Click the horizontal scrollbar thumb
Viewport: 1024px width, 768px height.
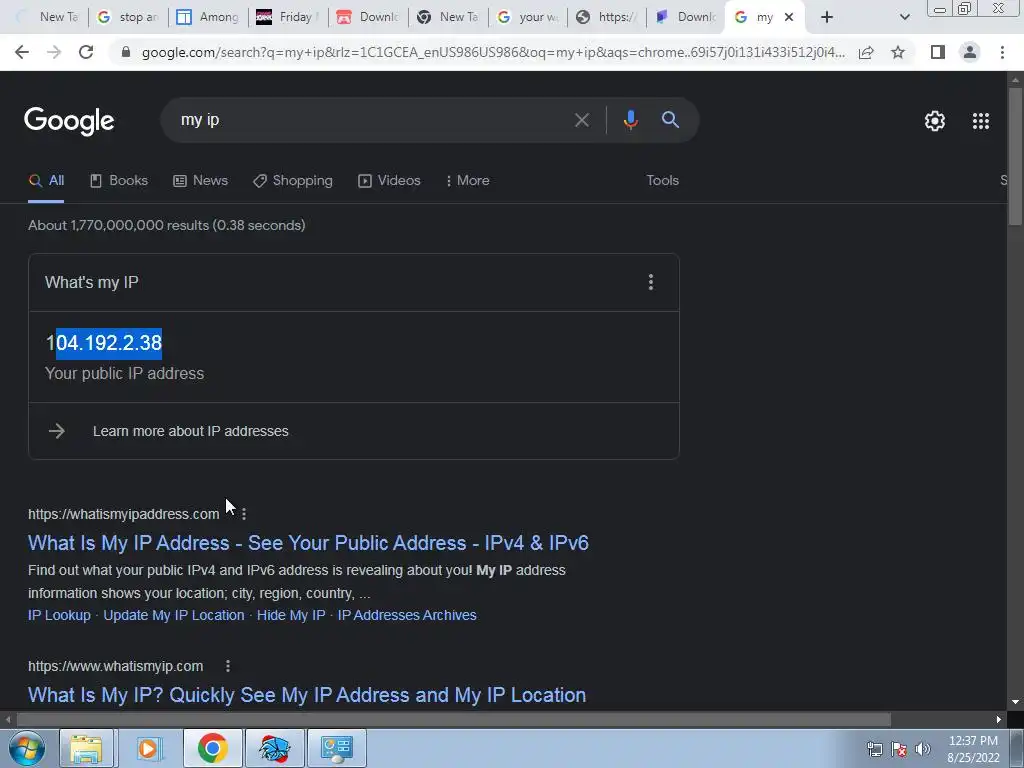point(454,720)
